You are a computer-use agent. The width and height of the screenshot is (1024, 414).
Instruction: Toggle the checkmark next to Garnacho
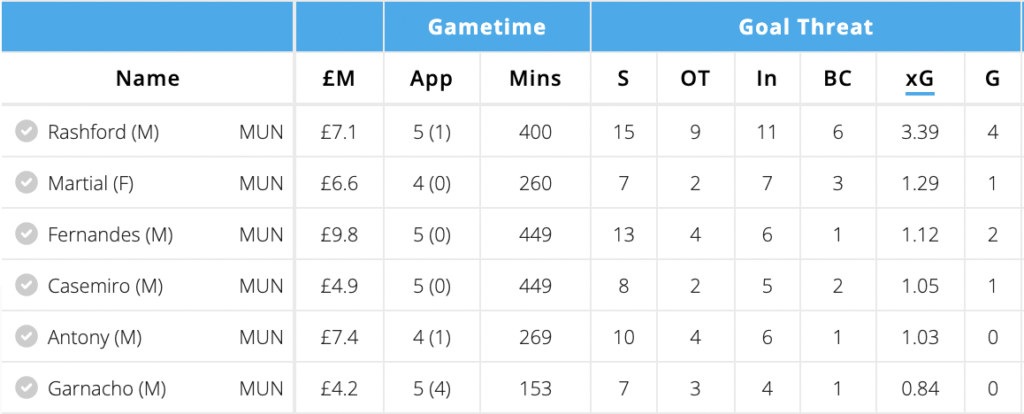point(27,389)
